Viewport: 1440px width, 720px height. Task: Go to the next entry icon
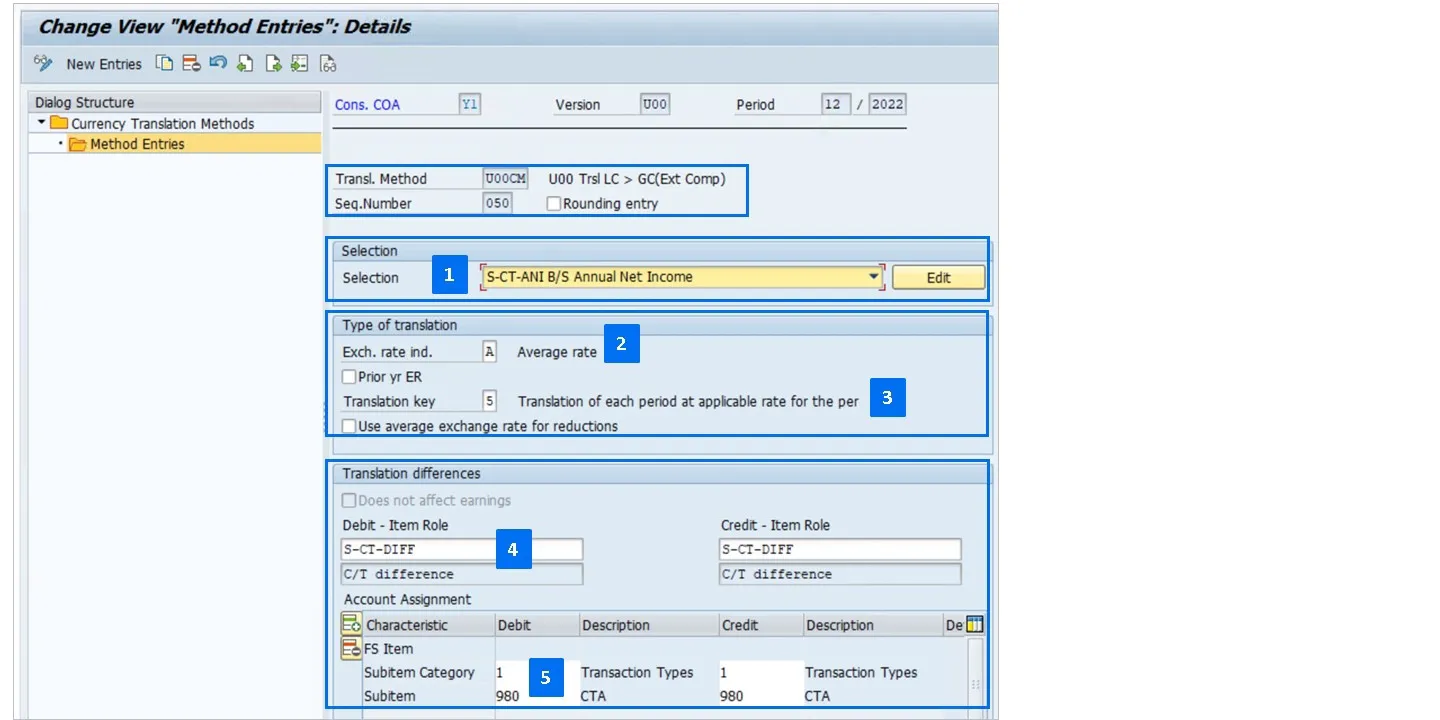pyautogui.click(x=273, y=64)
